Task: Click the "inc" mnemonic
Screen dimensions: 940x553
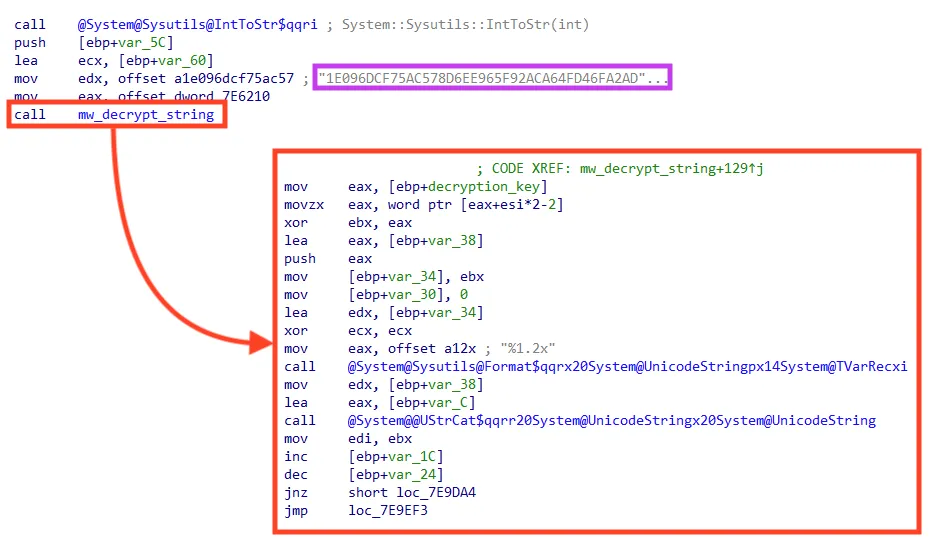Action: tap(296, 456)
